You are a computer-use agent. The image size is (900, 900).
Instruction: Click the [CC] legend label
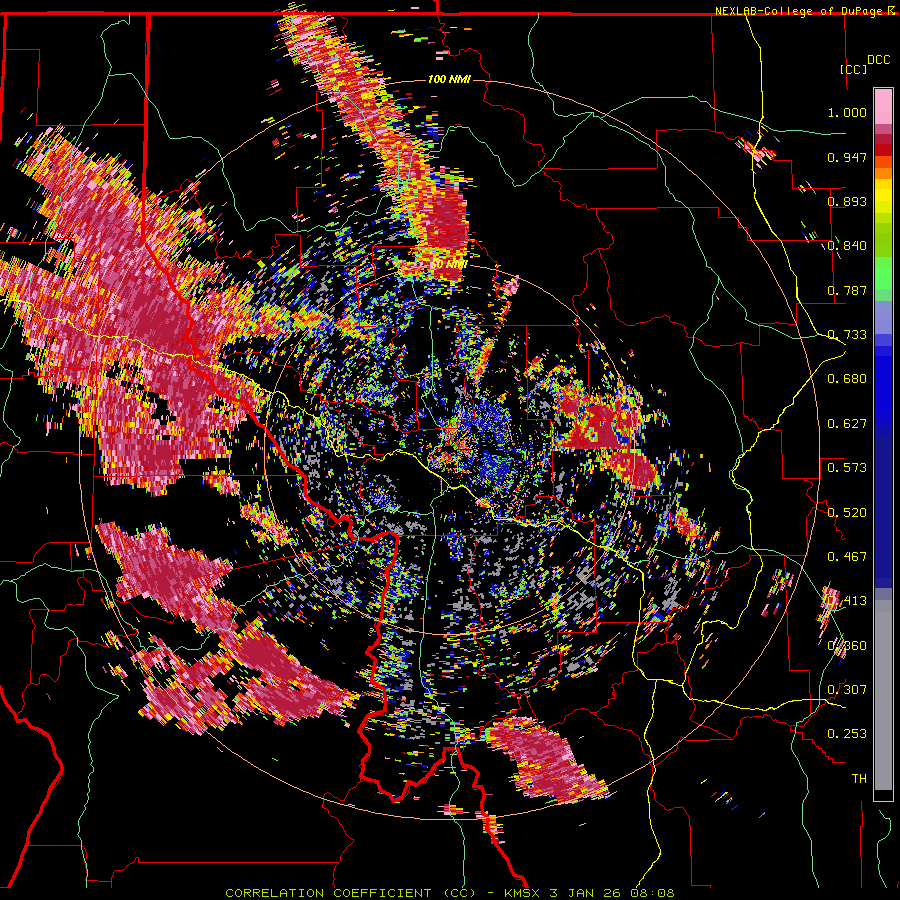tap(854, 69)
